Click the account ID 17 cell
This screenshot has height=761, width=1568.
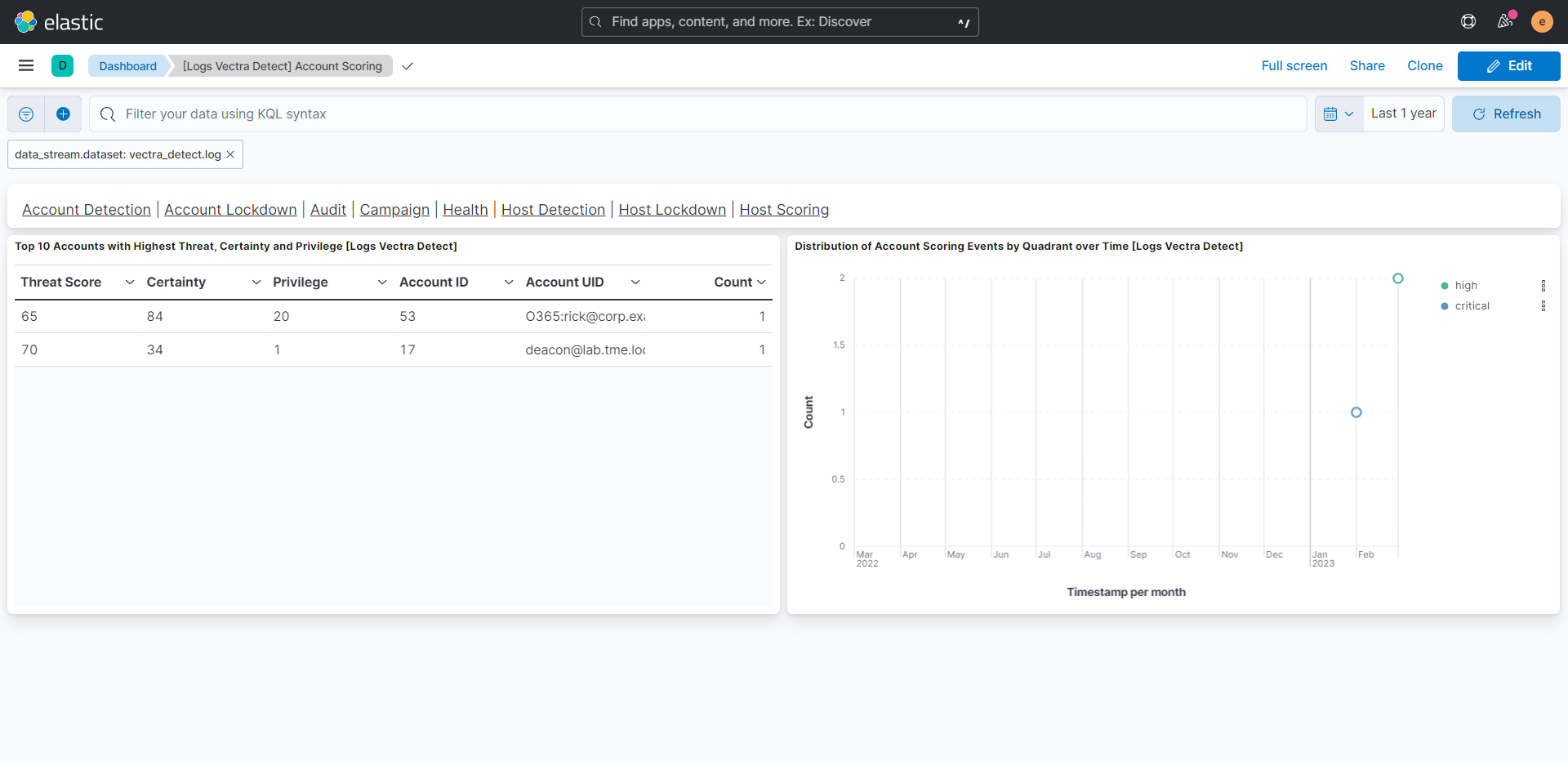tap(456, 350)
